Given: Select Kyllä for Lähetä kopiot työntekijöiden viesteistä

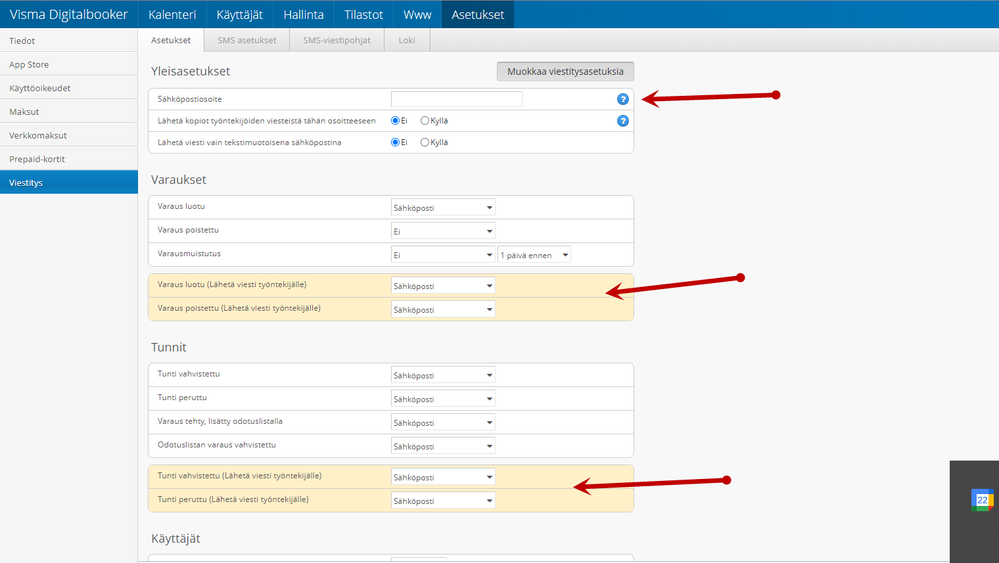Looking at the screenshot, I should point(424,120).
